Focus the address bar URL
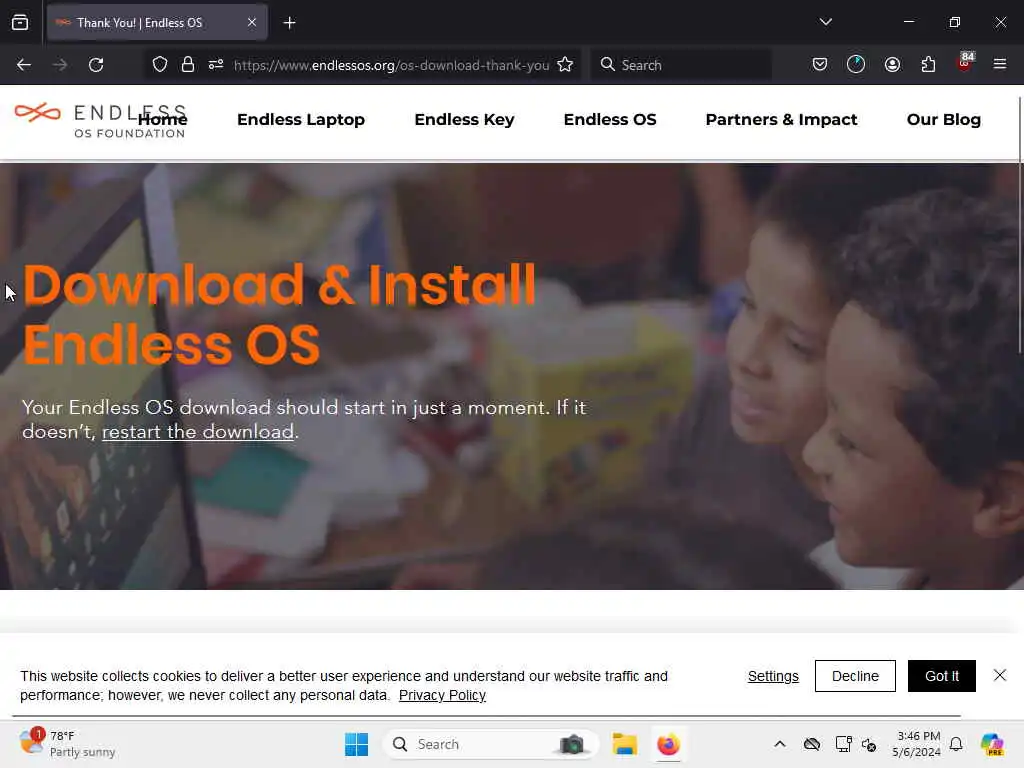 (x=391, y=65)
